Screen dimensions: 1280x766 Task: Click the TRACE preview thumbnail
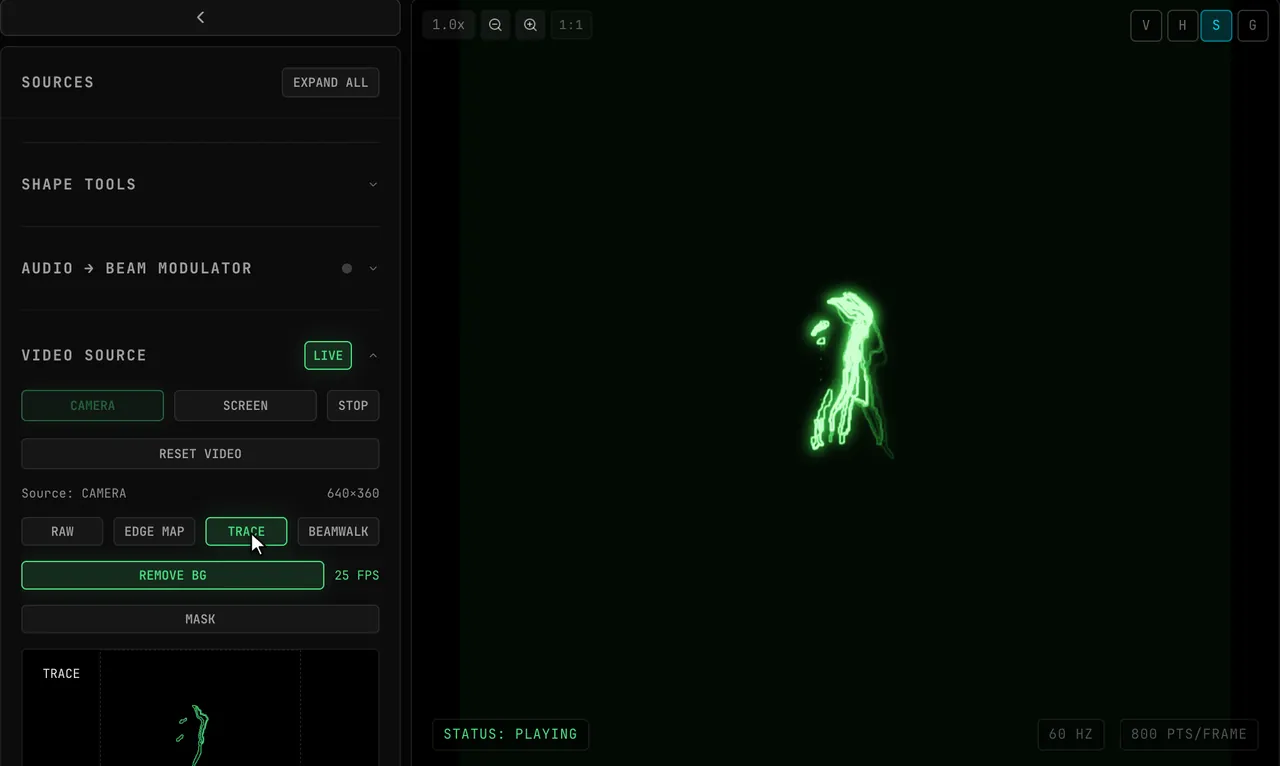(200, 708)
